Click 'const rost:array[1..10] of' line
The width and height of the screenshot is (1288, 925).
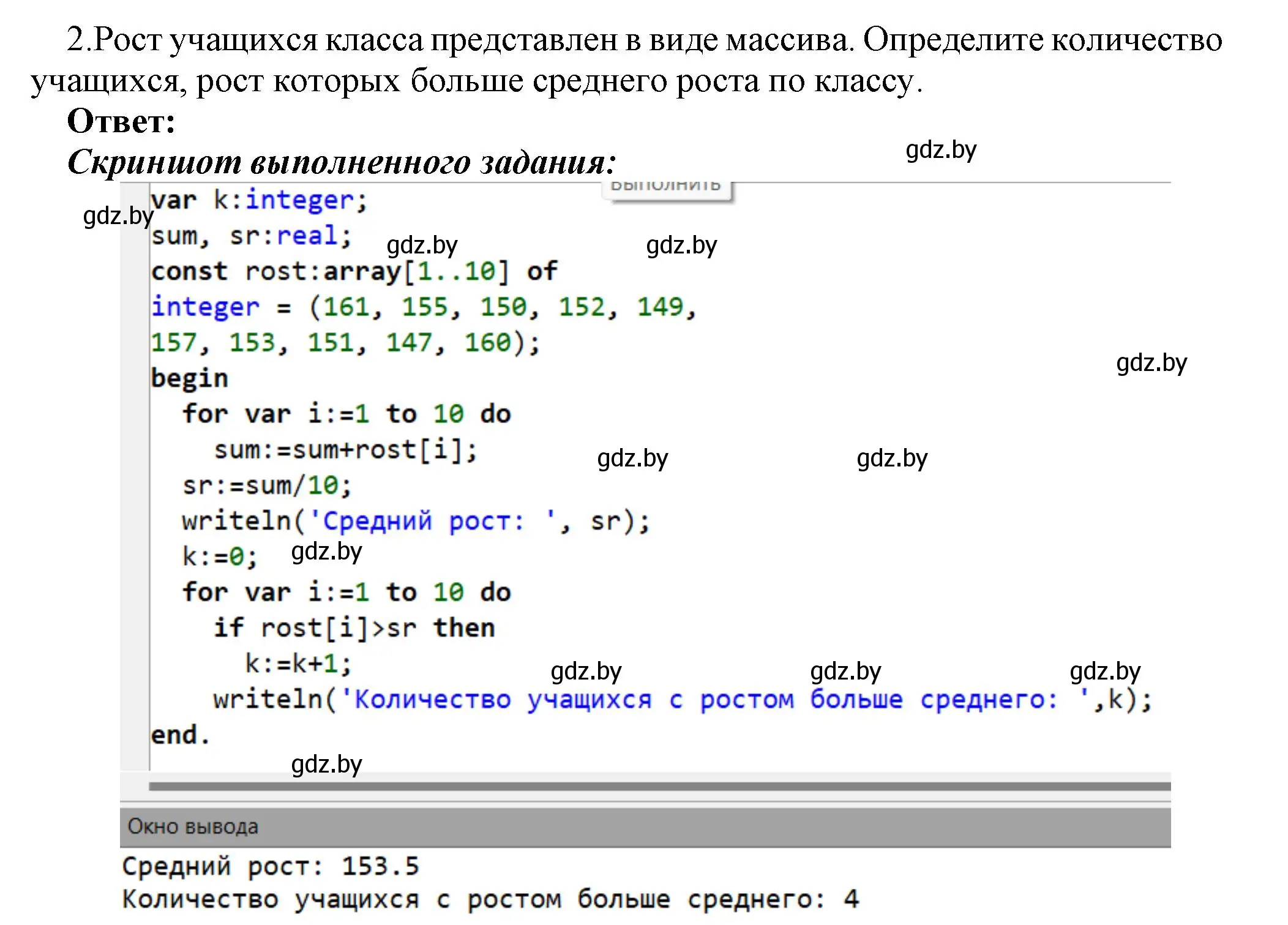354,271
